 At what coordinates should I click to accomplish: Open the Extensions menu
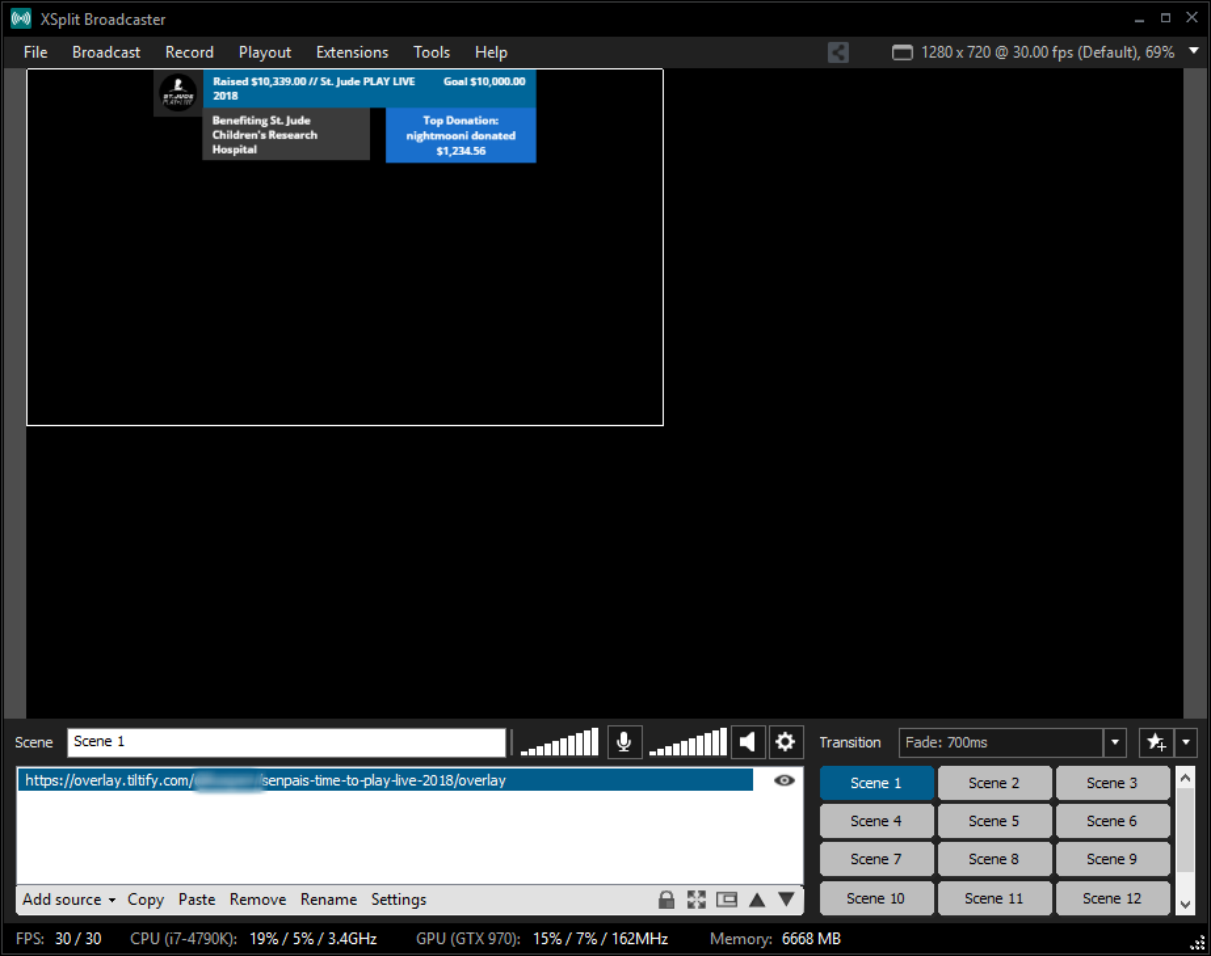click(352, 52)
